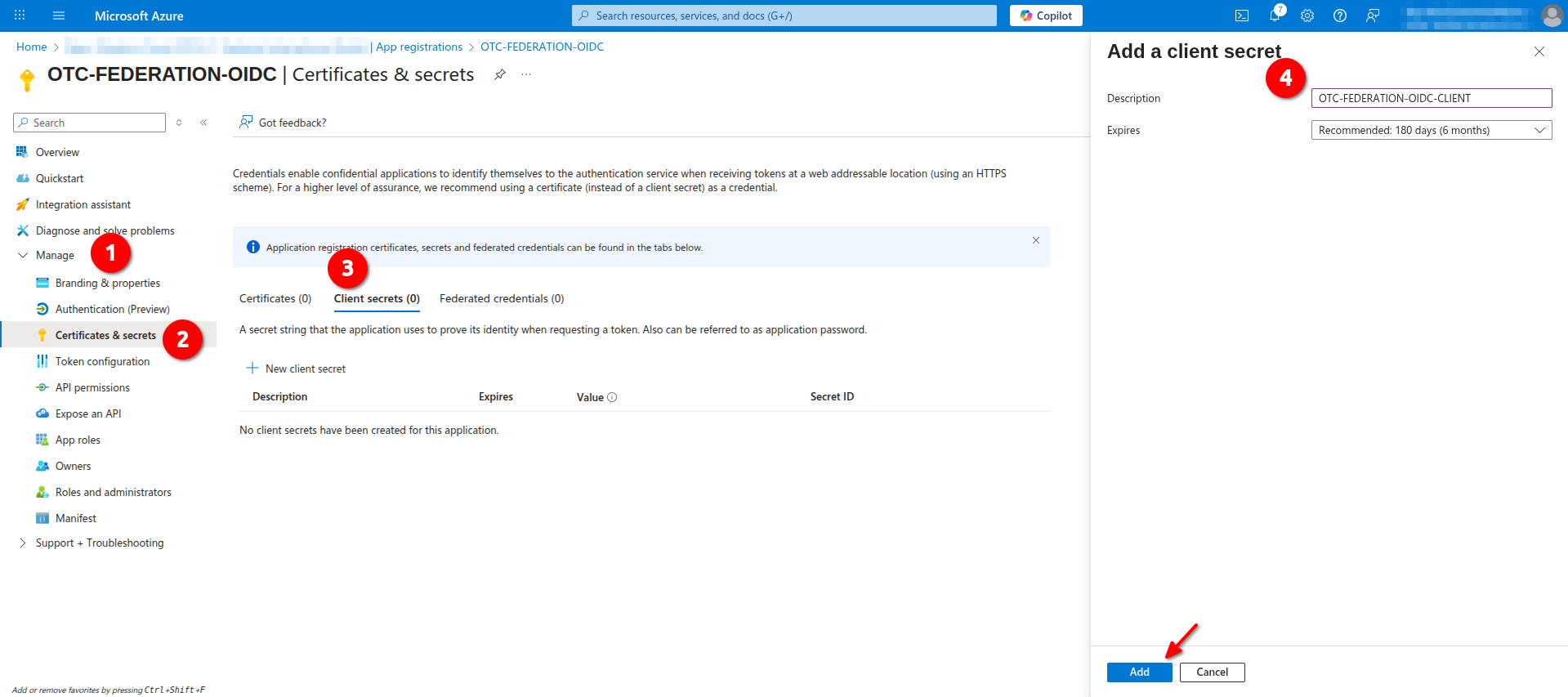Image resolution: width=1568 pixels, height=697 pixels.
Task: Open the Expires duration dropdown
Action: pyautogui.click(x=1431, y=130)
